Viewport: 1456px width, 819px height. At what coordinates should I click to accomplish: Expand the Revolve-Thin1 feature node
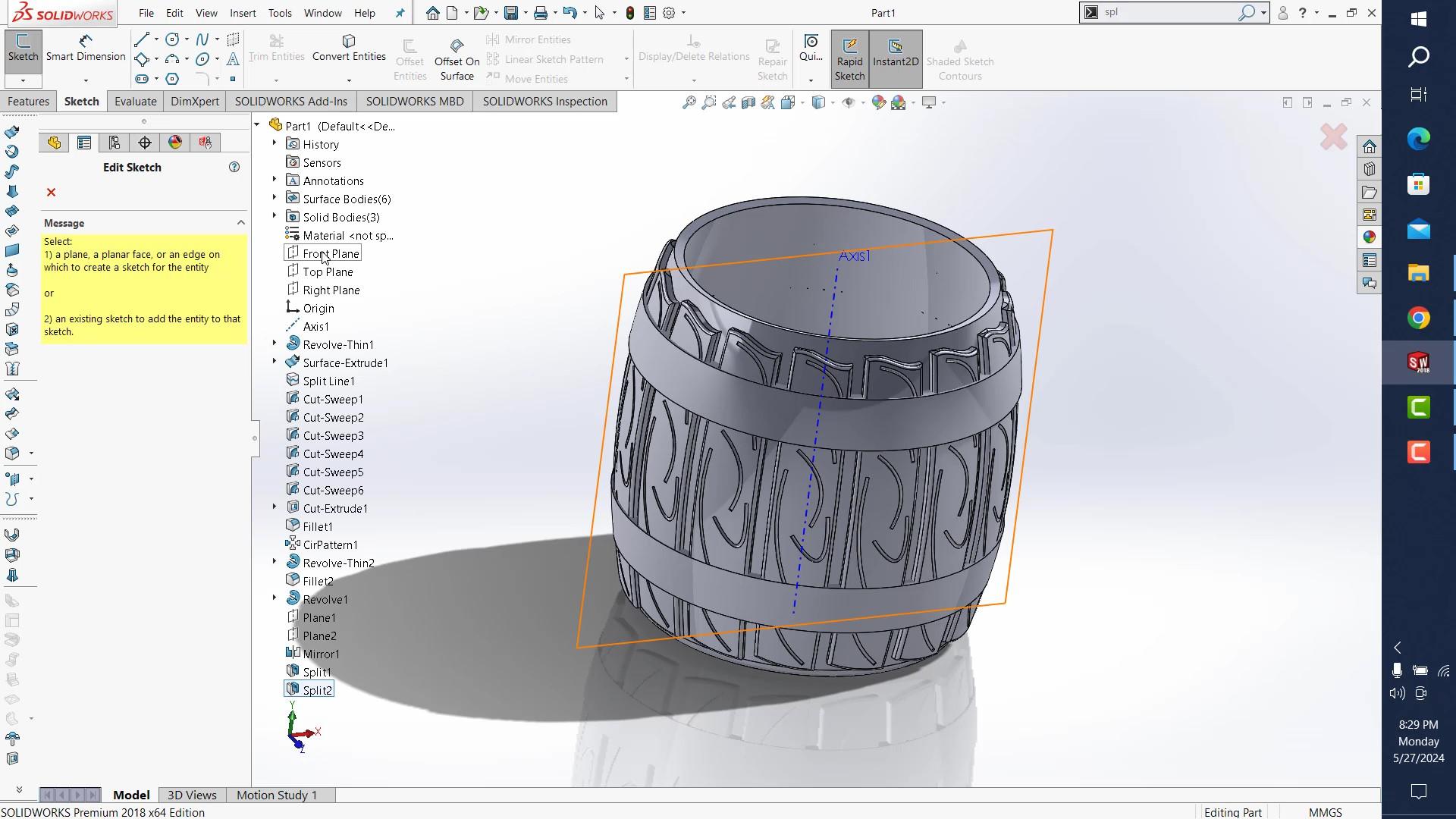pos(275,344)
